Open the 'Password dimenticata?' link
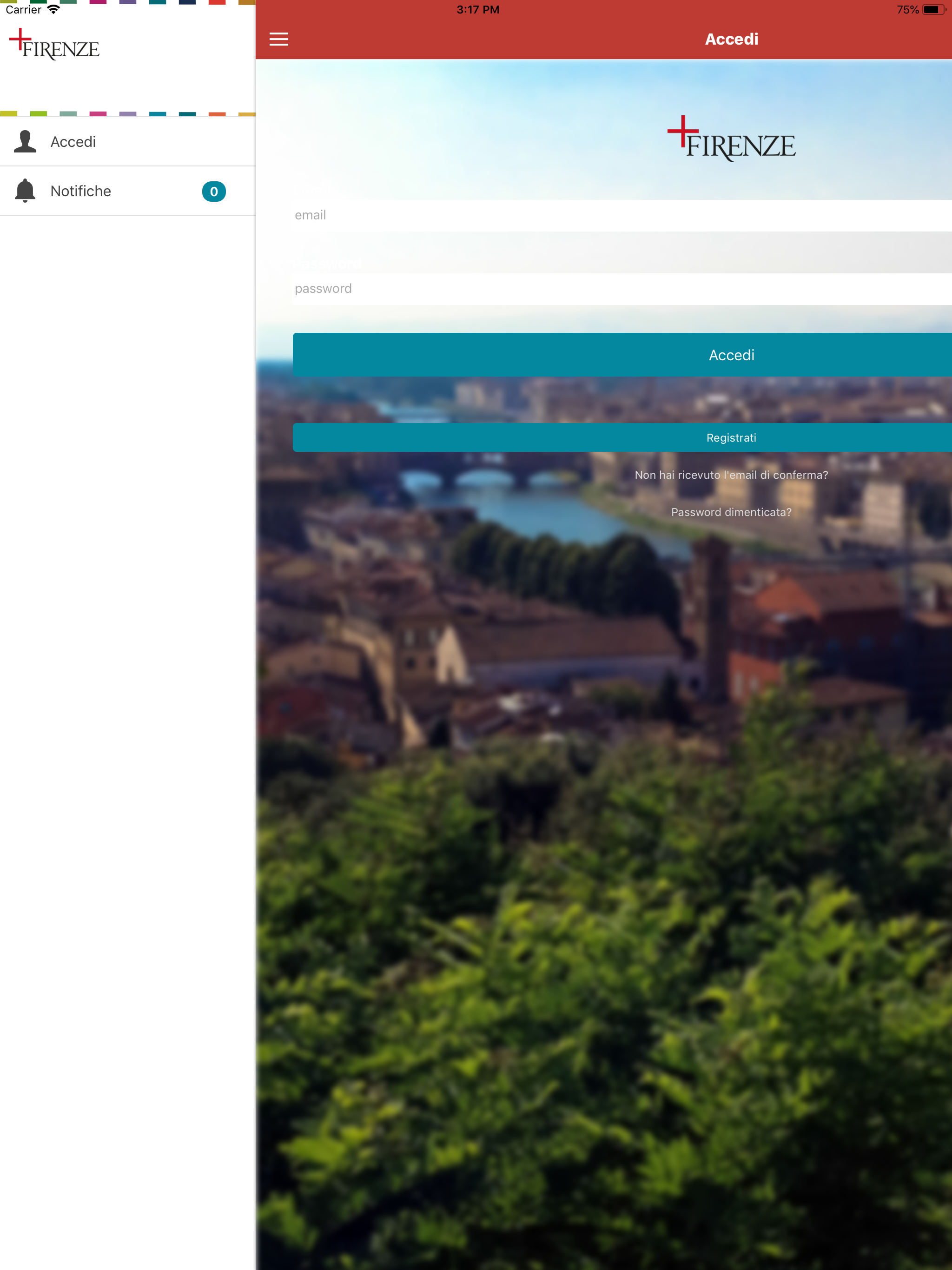 point(731,512)
